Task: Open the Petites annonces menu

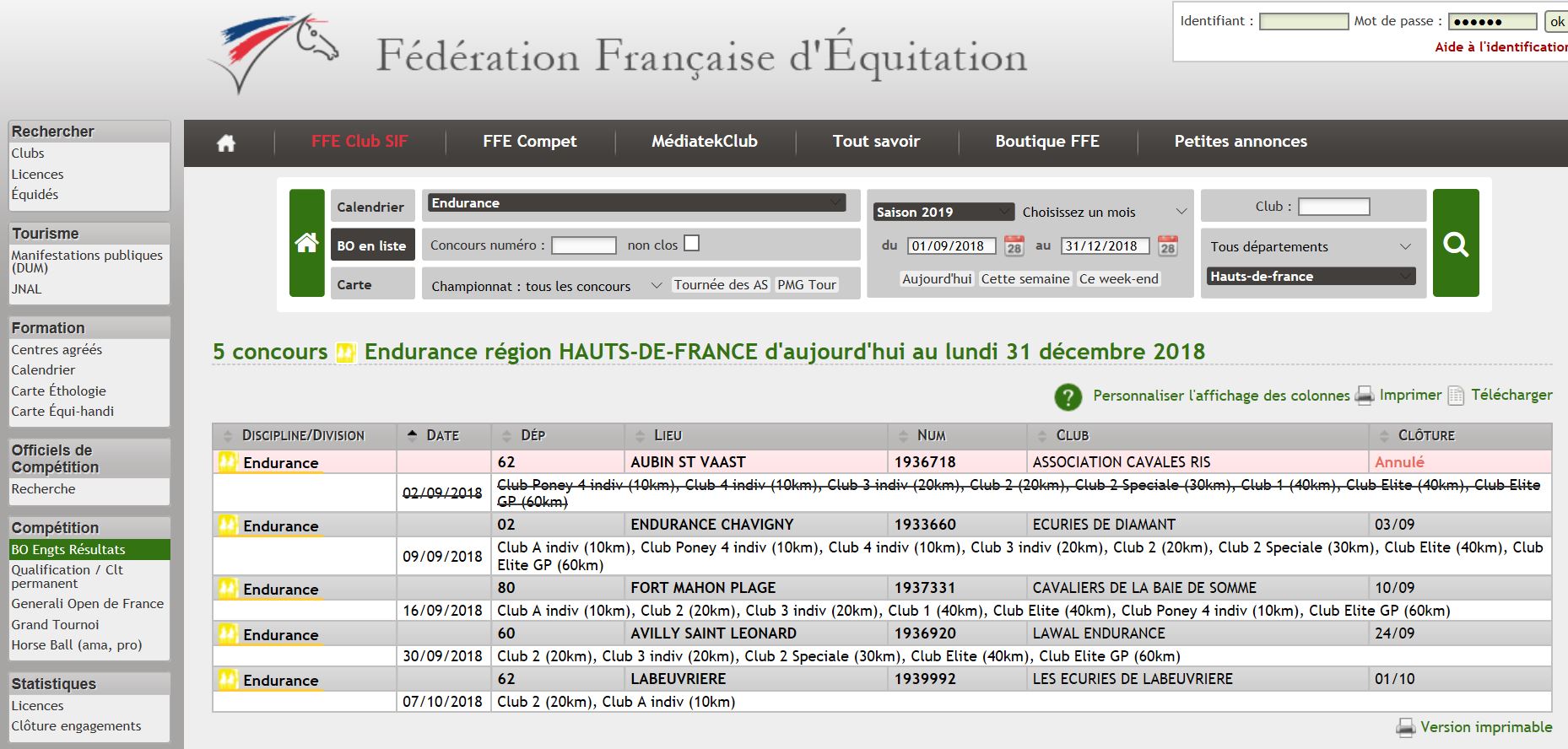Action: coord(1241,142)
